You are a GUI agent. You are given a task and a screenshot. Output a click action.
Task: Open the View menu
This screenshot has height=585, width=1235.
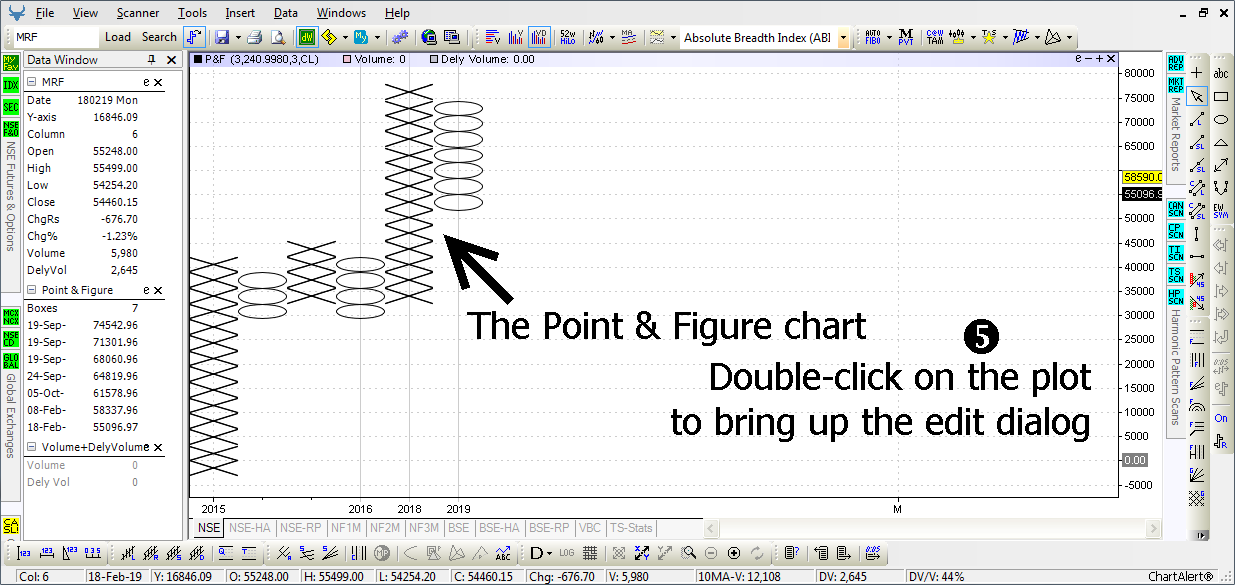pyautogui.click(x=85, y=13)
